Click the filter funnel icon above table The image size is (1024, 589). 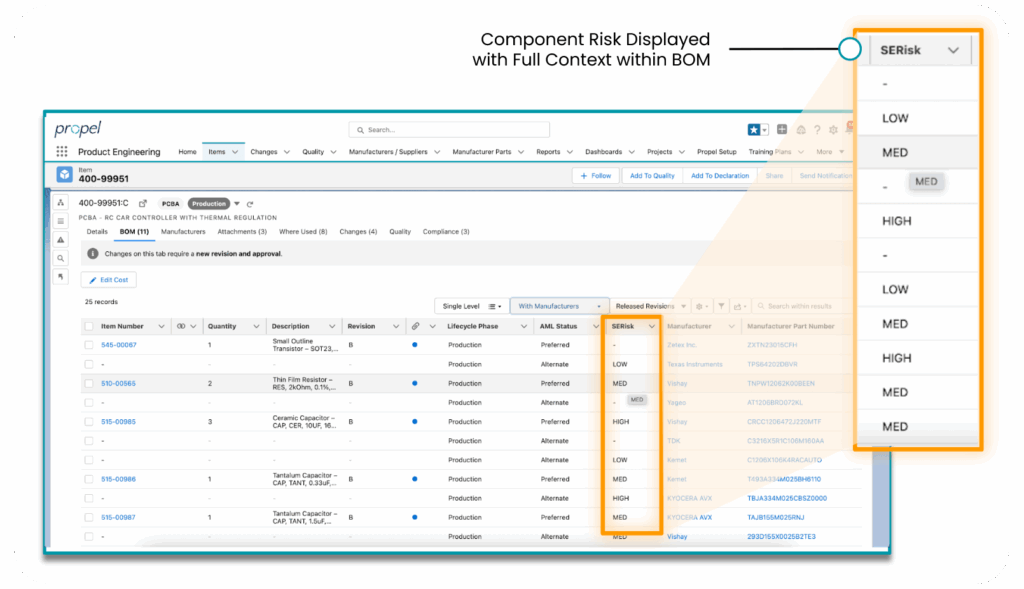(x=721, y=306)
